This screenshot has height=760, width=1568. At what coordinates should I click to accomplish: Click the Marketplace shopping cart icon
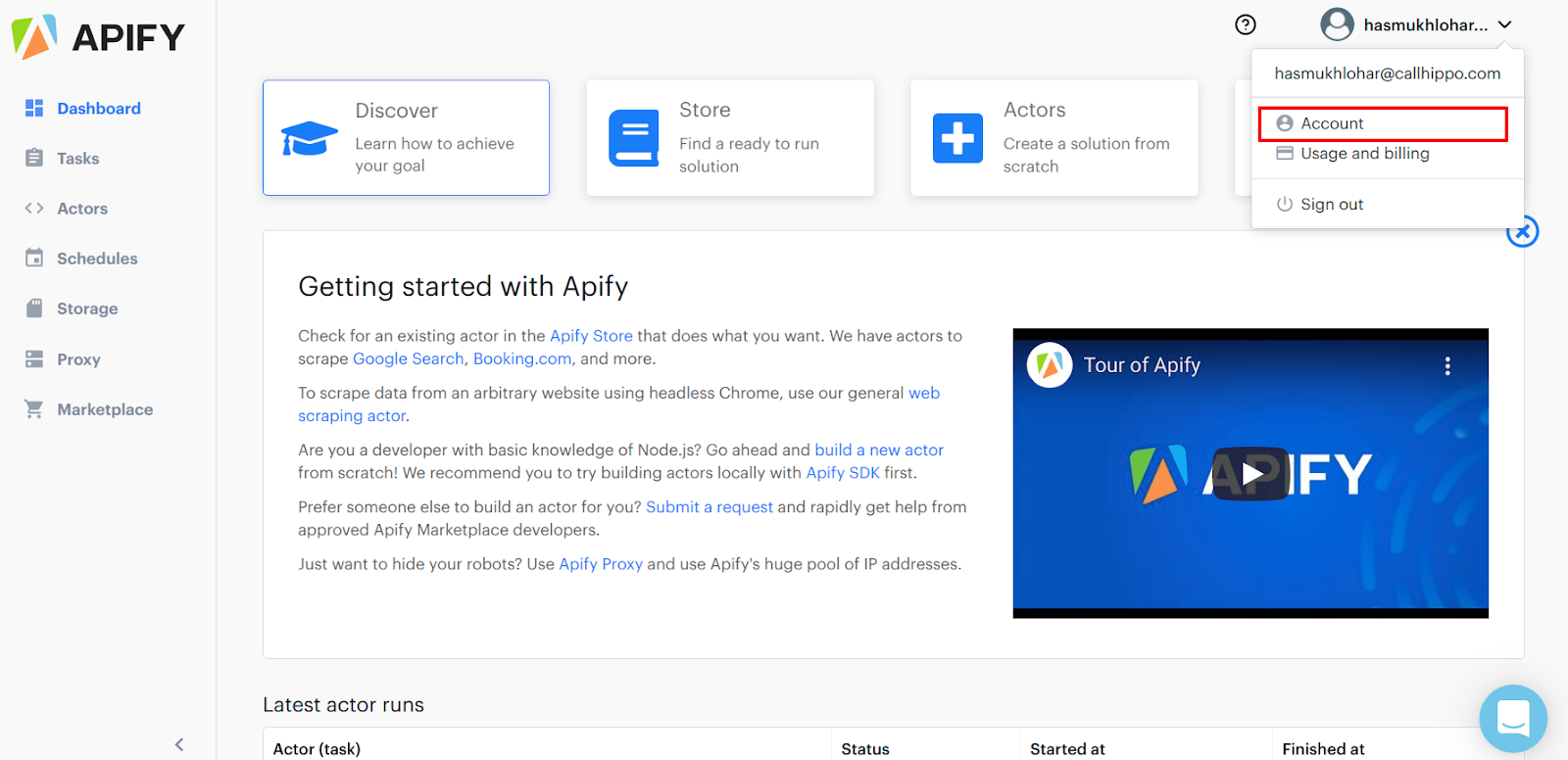(x=34, y=408)
